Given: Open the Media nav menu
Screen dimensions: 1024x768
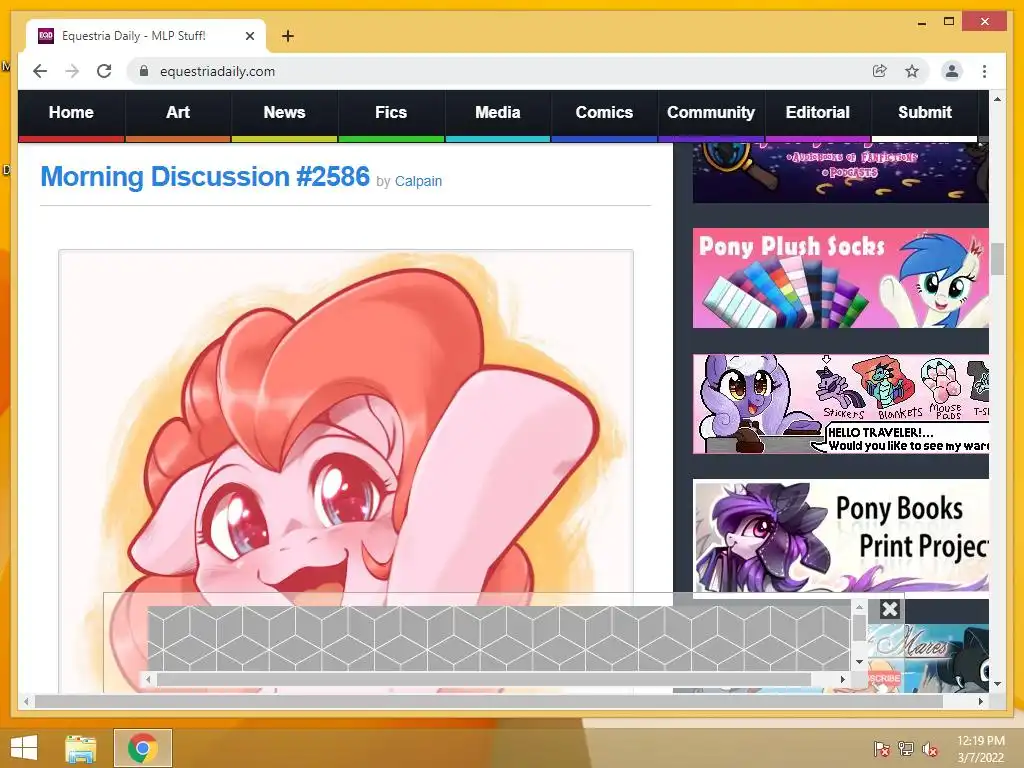Looking at the screenshot, I should click(x=498, y=113).
